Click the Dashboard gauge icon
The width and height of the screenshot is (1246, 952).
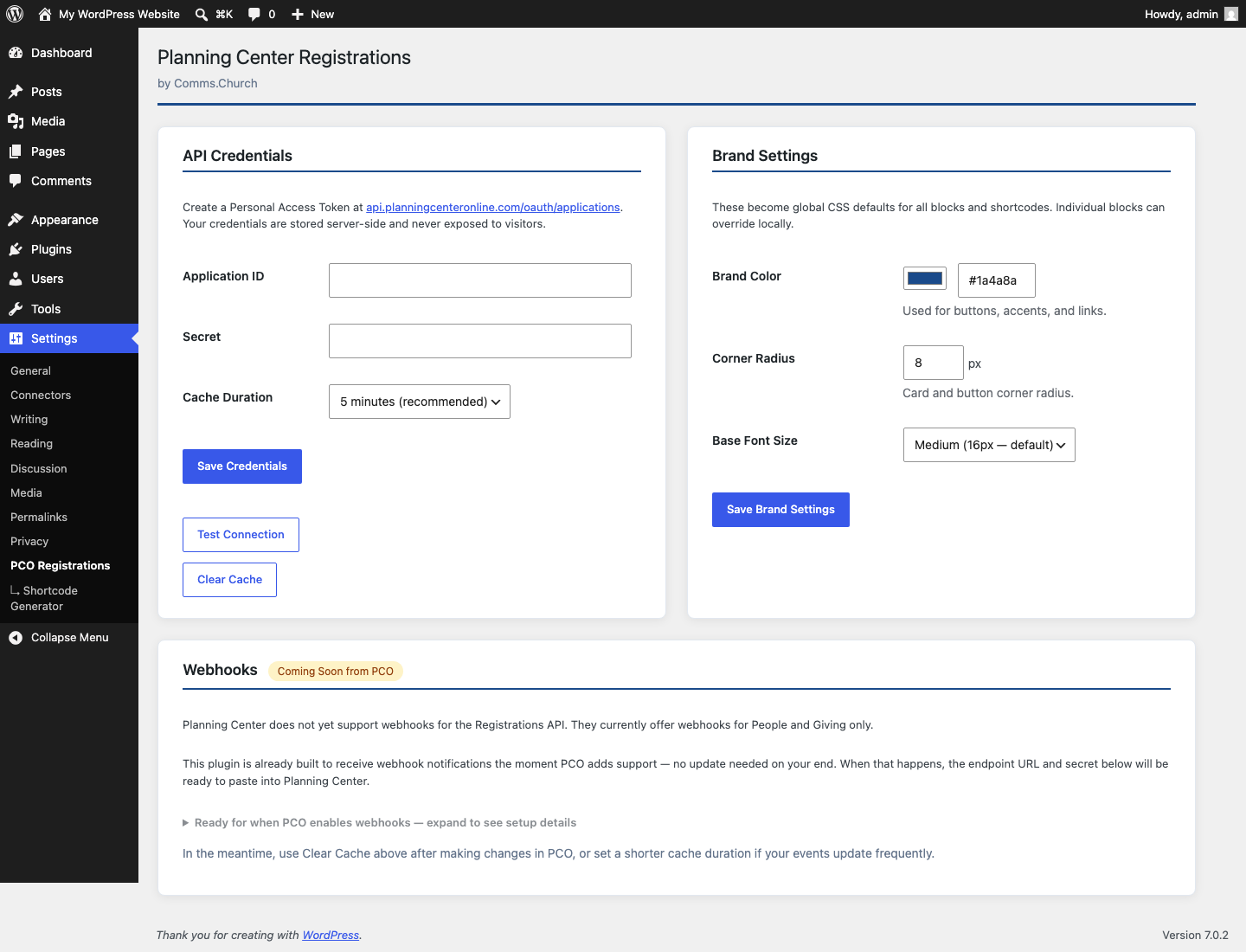(16, 53)
